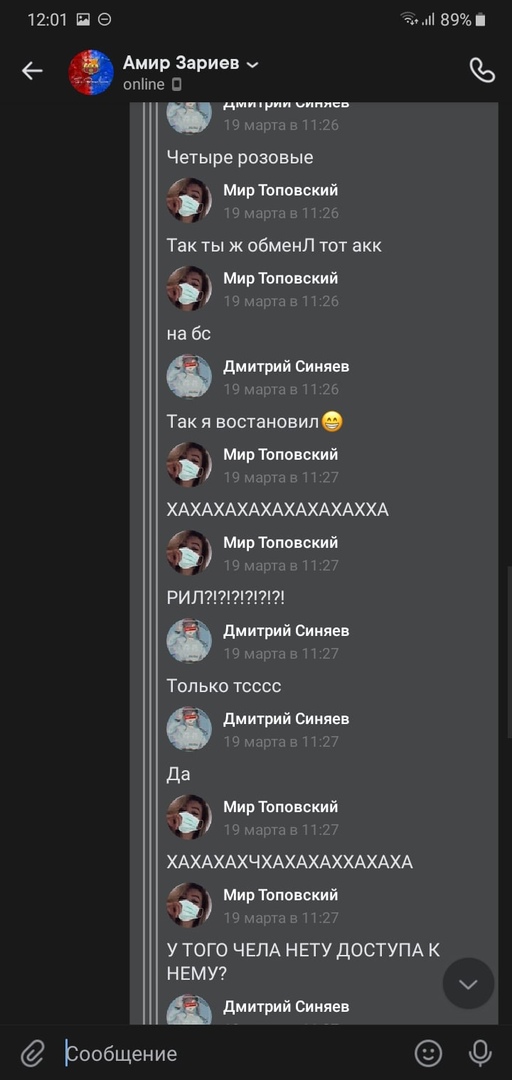The height and width of the screenshot is (1080, 512).
Task: Open the emoji smiley picker
Action: click(428, 1052)
